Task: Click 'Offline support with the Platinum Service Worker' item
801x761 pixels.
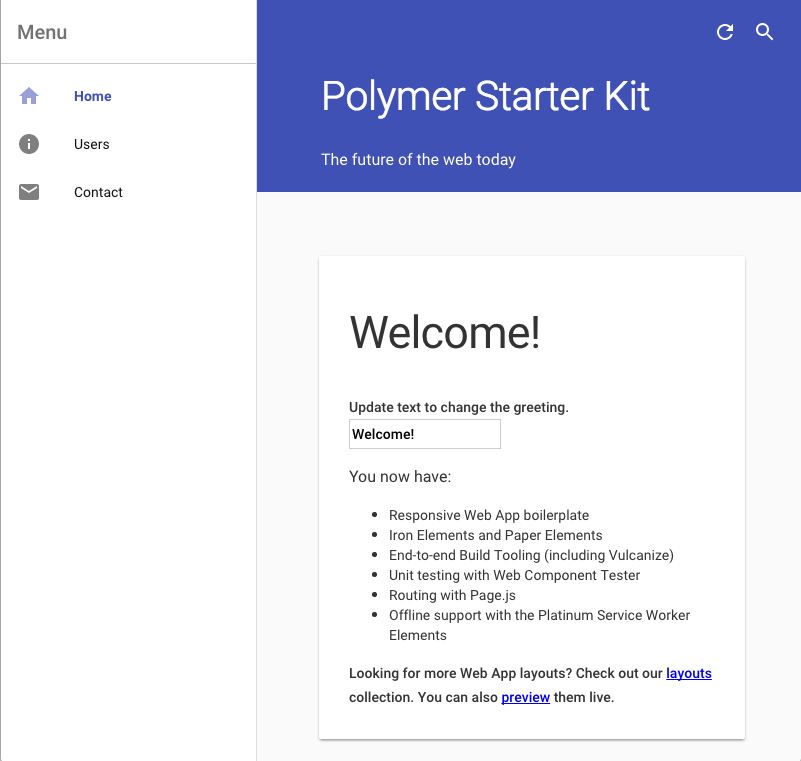Action: 539,625
